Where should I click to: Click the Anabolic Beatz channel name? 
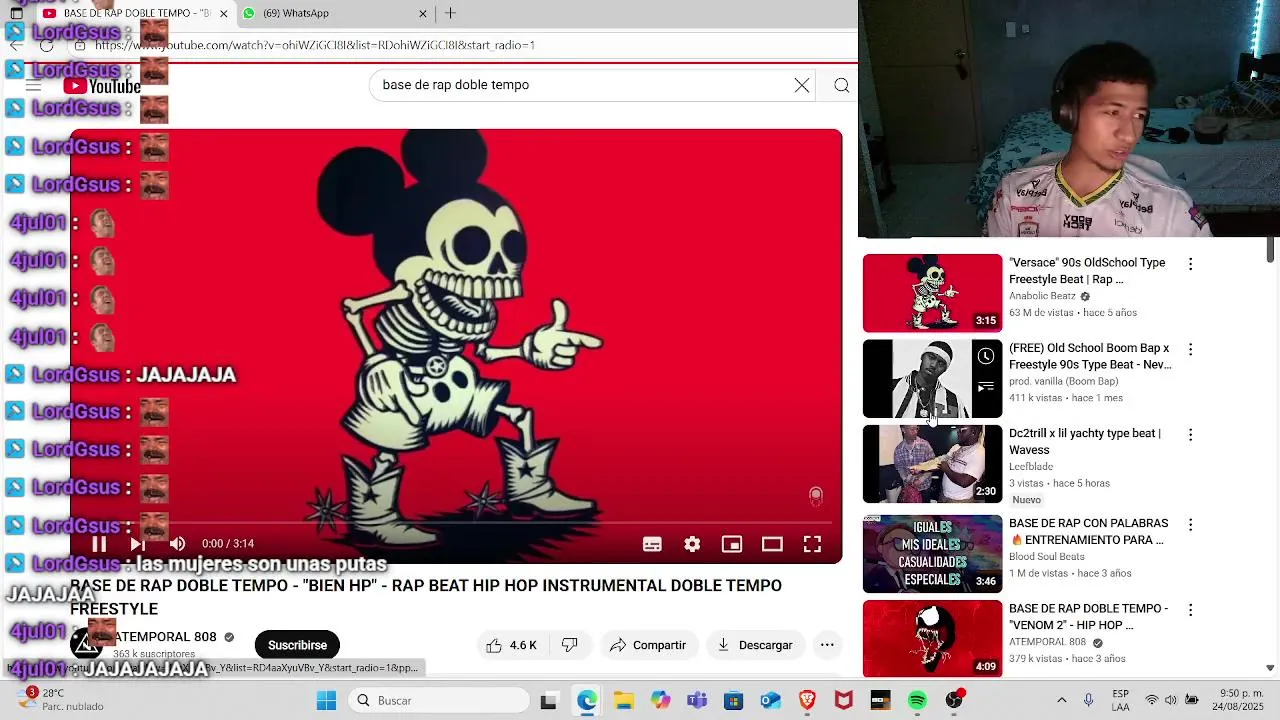click(x=1042, y=296)
